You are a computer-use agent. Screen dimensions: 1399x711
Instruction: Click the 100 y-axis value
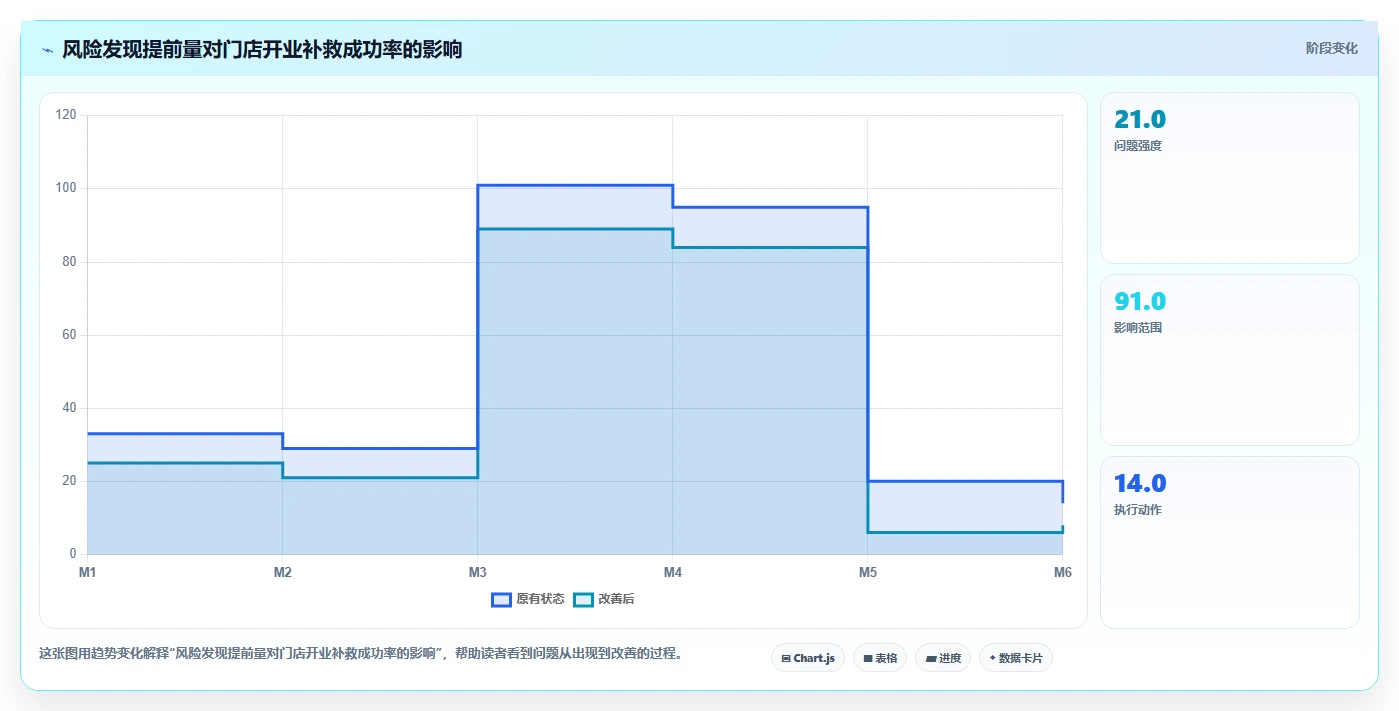point(66,188)
